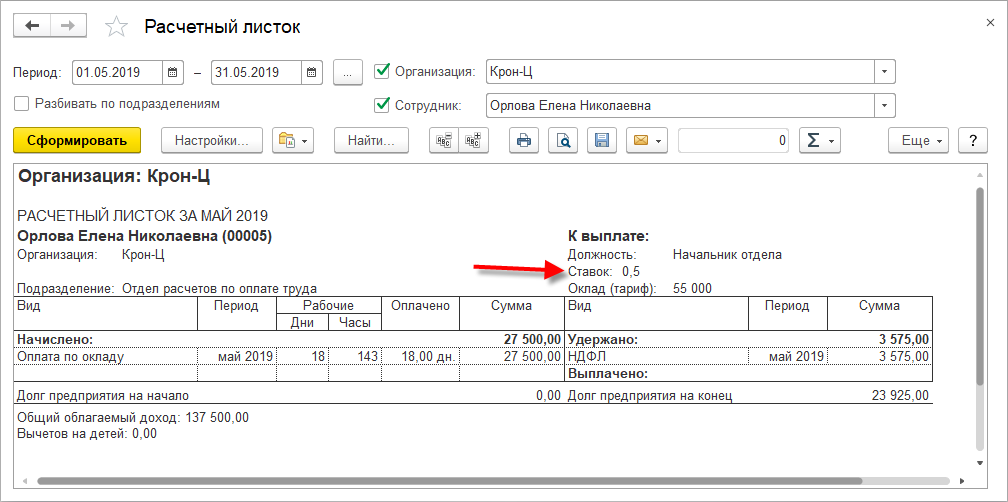Click the Найти button
Viewport: 1008px width, 502px height.
371,141
